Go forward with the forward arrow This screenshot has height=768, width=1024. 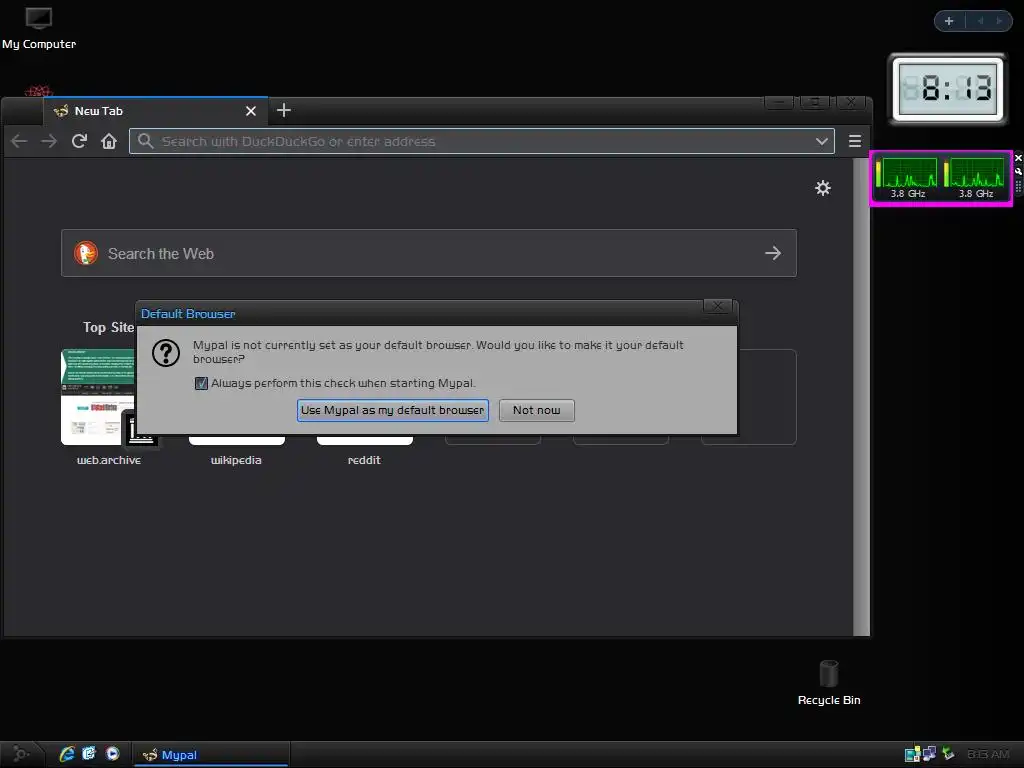(49, 141)
